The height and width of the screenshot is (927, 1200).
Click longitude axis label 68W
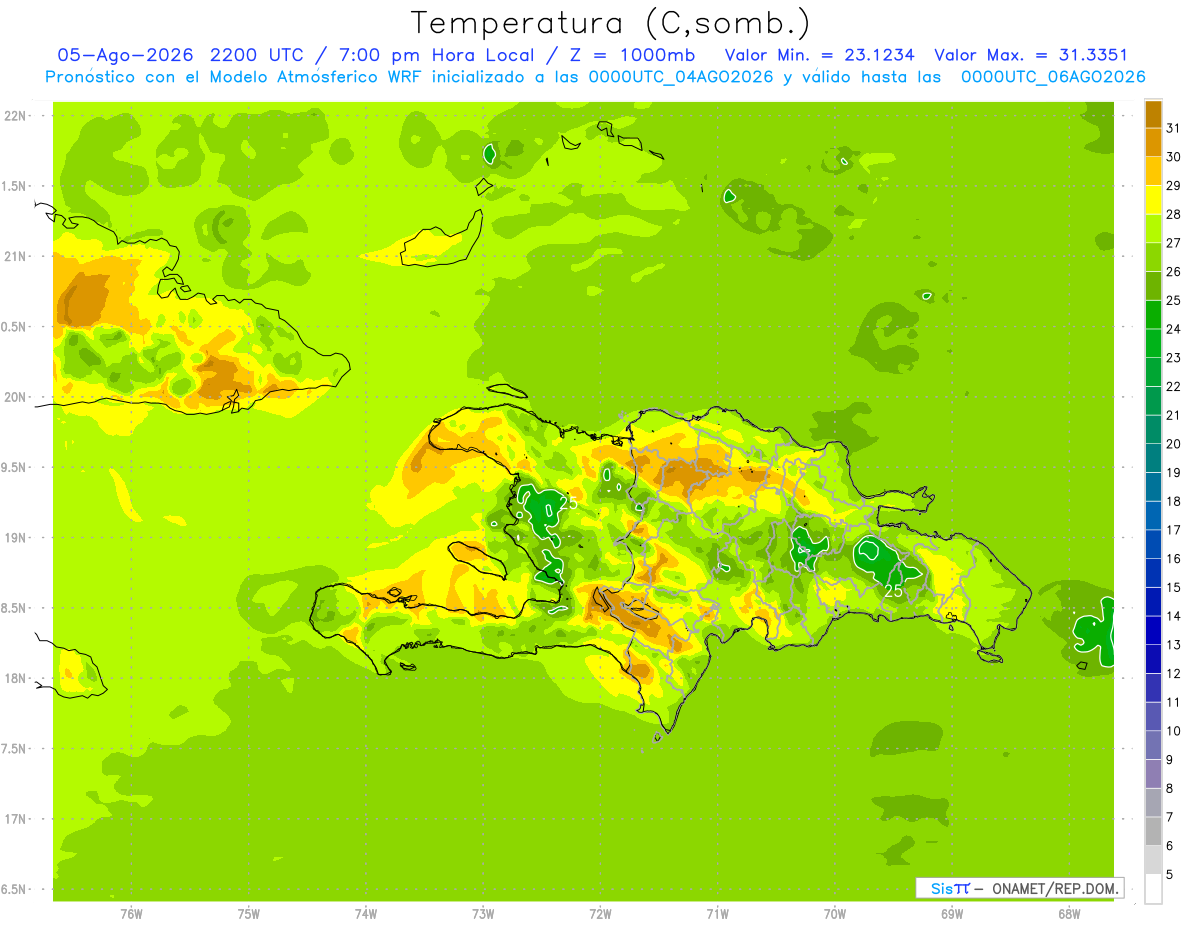tap(1069, 914)
